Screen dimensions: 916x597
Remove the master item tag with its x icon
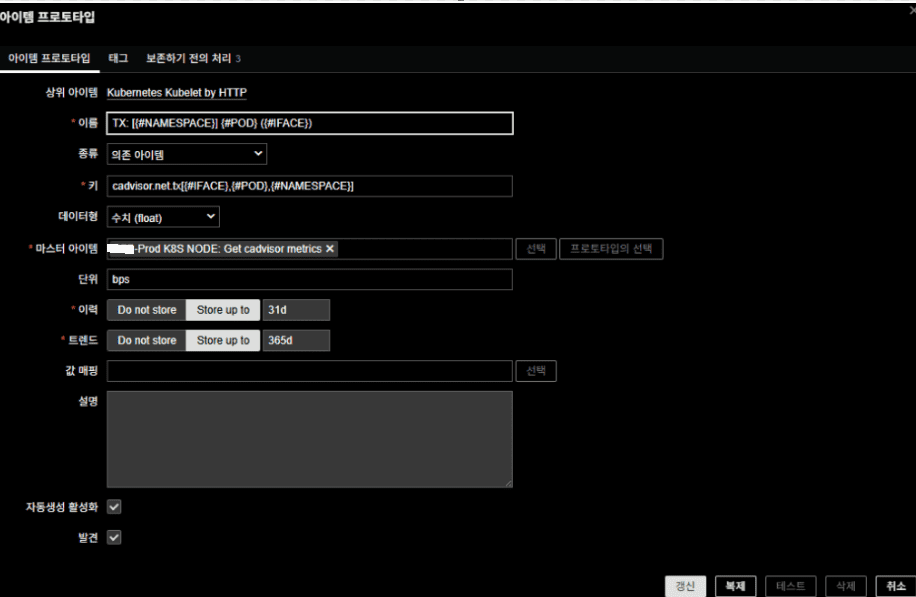pyautogui.click(x=330, y=249)
